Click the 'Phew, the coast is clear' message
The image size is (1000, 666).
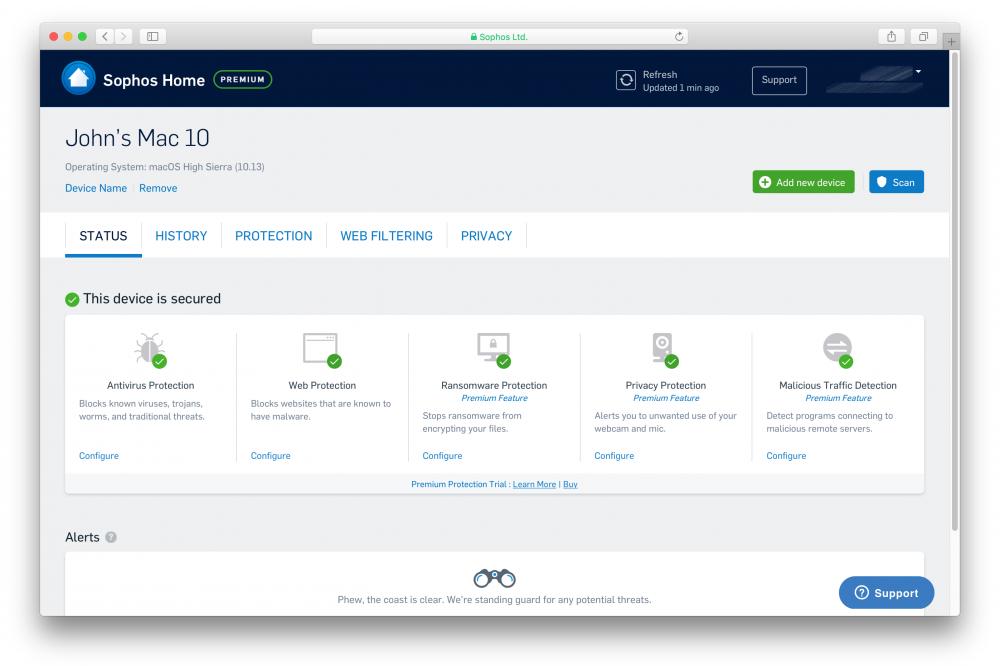(494, 600)
